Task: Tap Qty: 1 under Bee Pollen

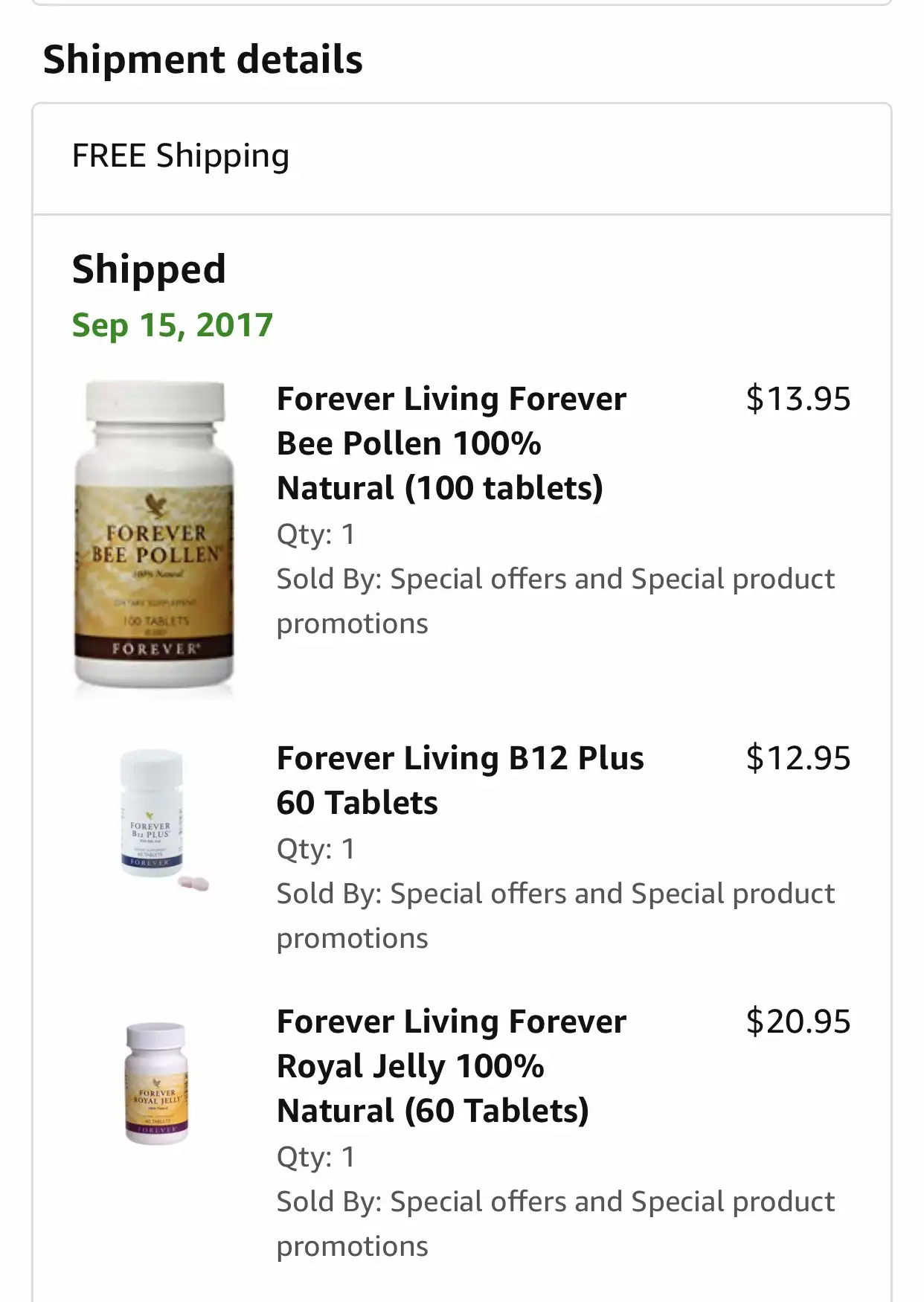Action: [315, 534]
